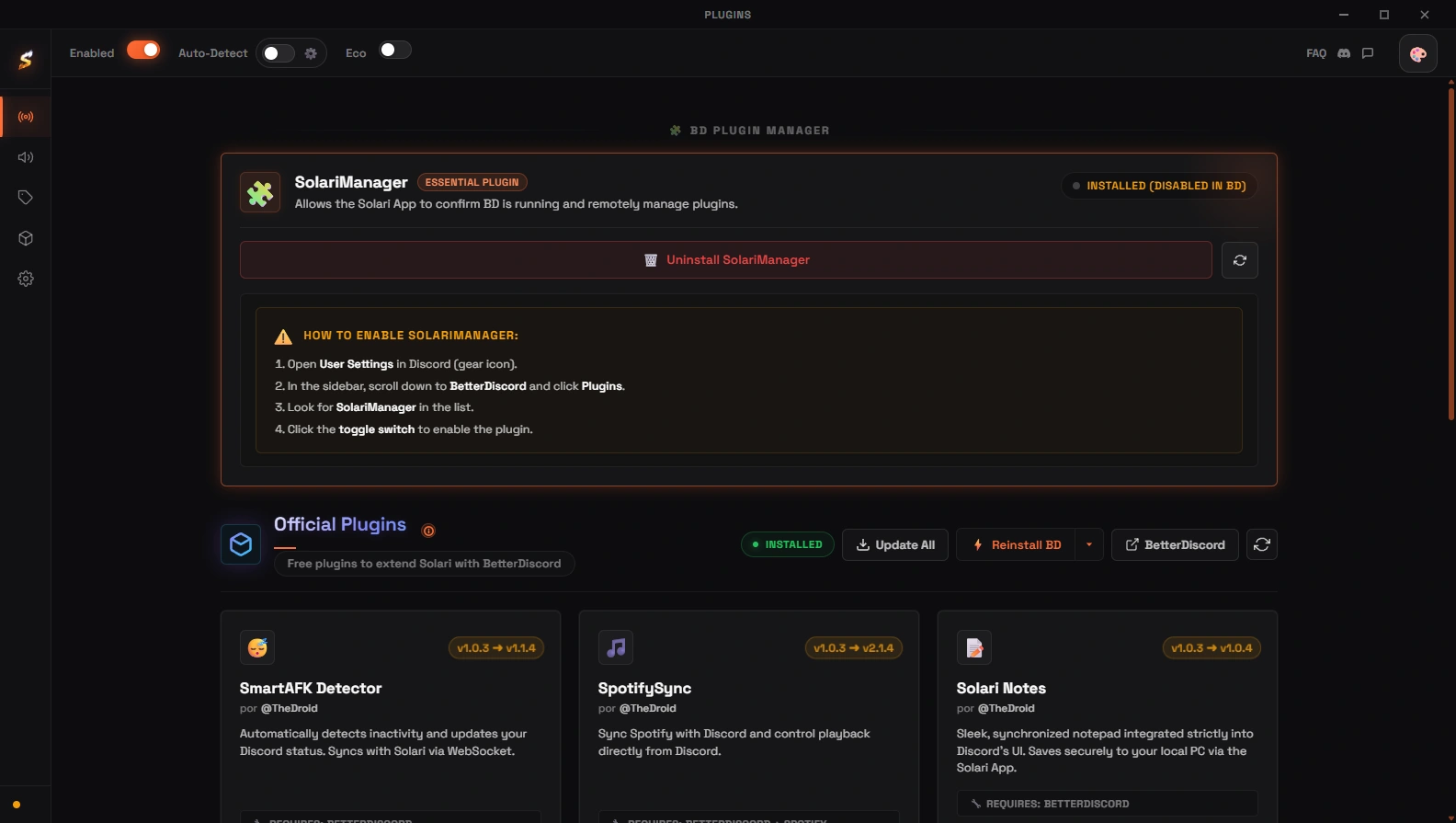Click the INSTALLED status badge
The height and width of the screenshot is (823, 1456).
[788, 544]
